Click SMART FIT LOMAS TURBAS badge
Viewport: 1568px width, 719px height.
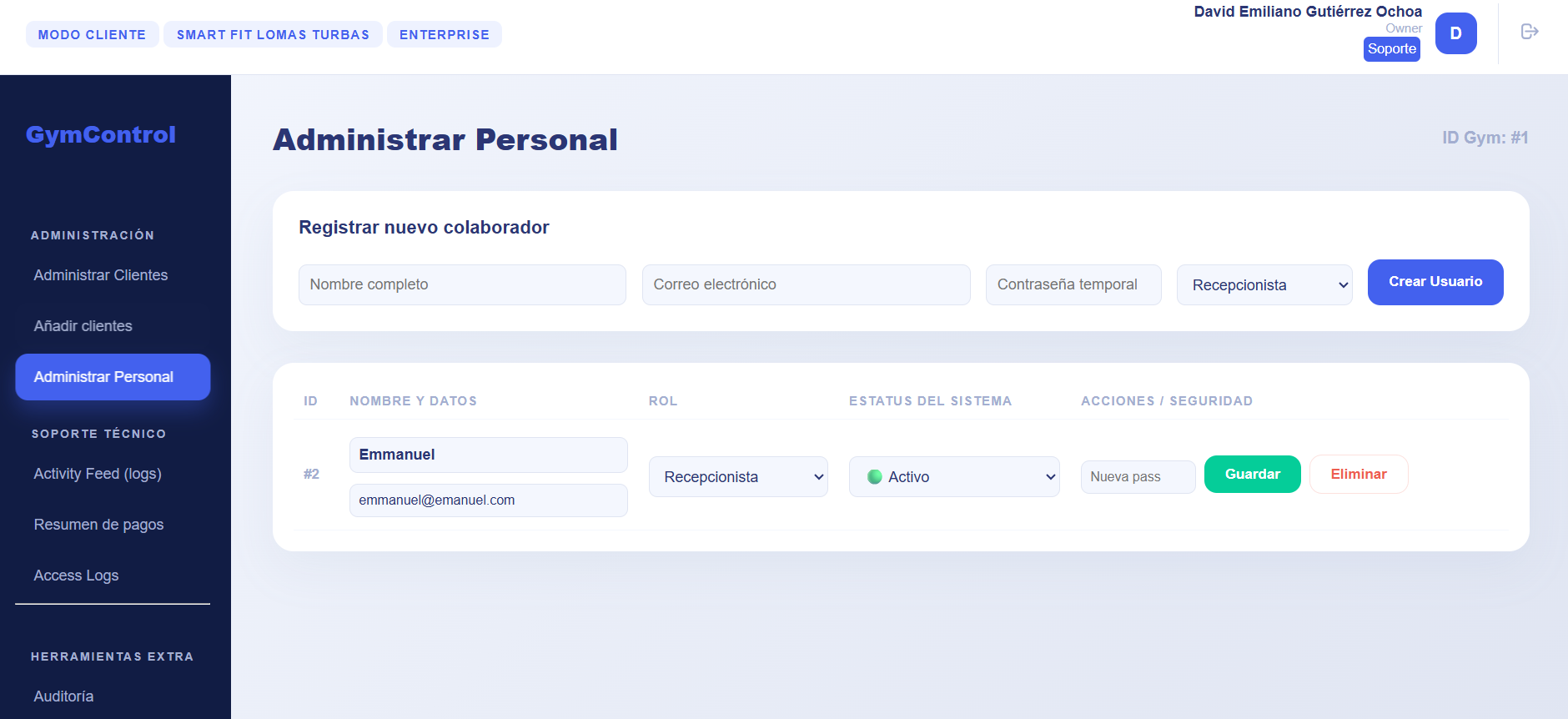[273, 34]
